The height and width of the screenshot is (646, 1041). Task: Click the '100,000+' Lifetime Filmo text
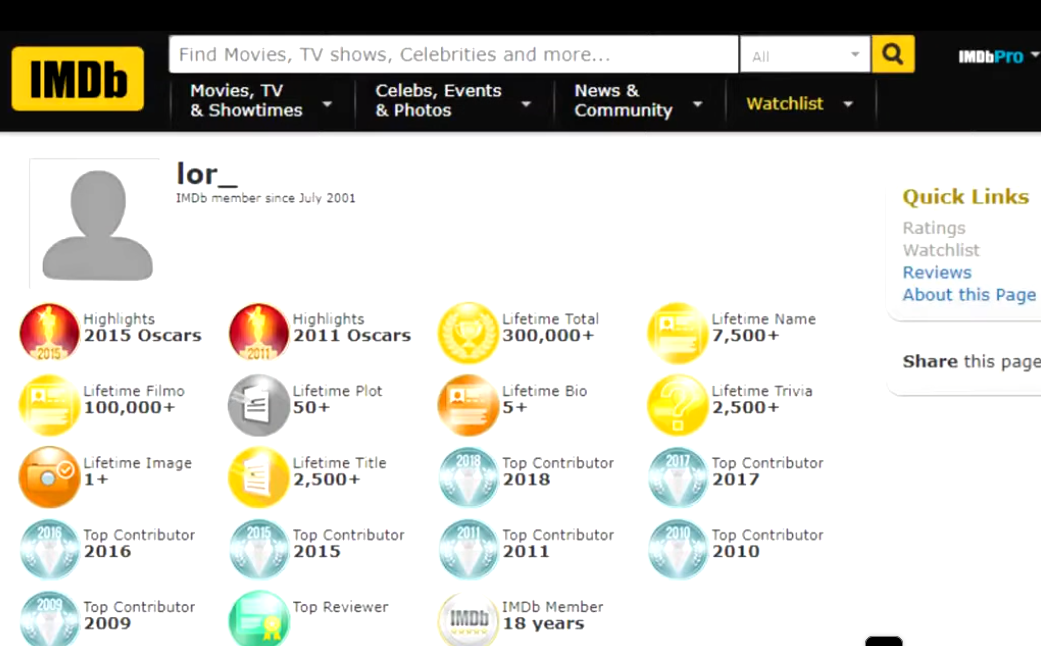pyautogui.click(x=129, y=407)
